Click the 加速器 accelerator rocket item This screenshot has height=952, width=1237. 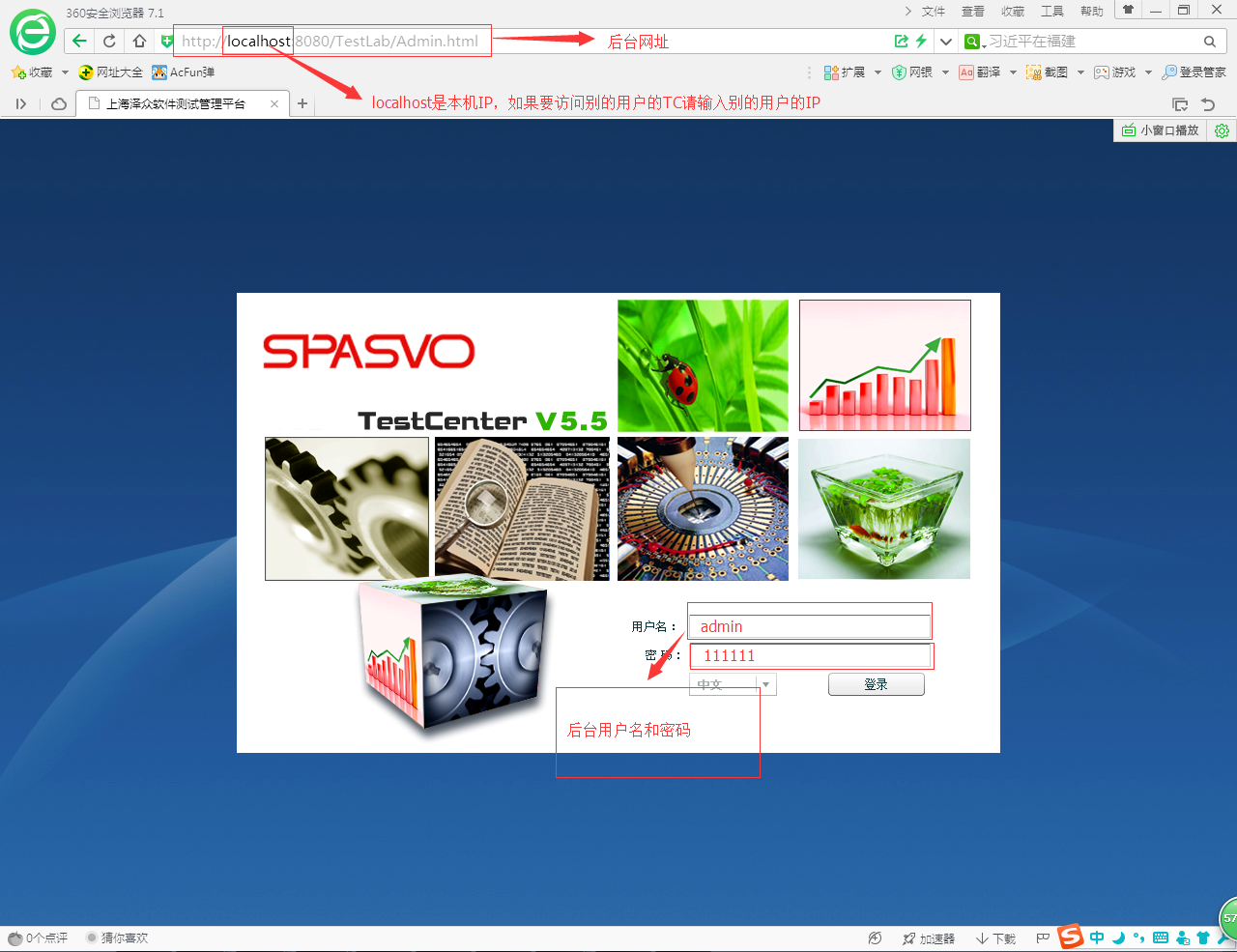929,938
